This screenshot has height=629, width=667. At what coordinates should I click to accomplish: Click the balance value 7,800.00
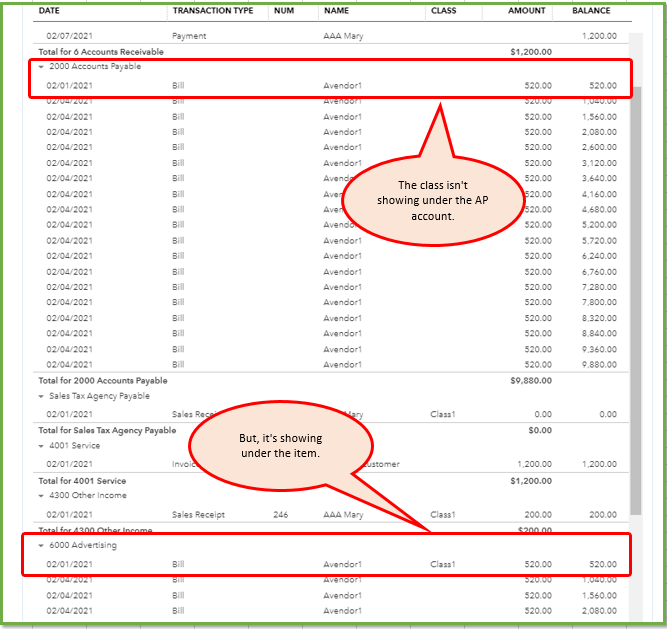click(599, 302)
